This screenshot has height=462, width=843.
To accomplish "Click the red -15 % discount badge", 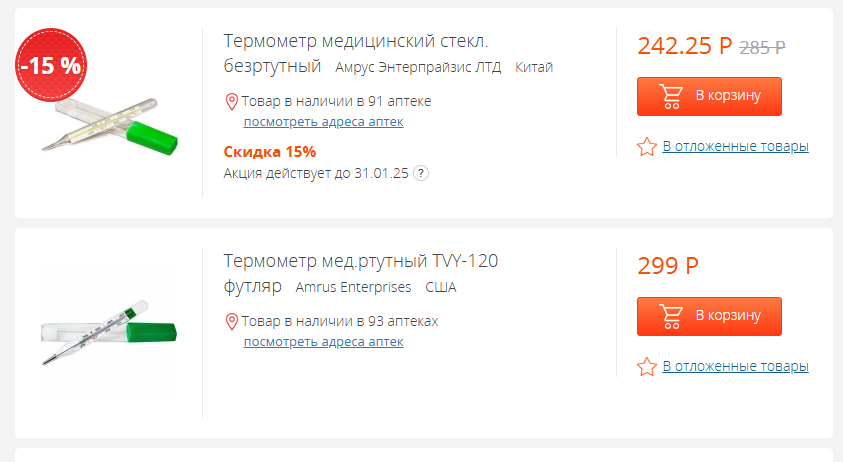I will [51, 65].
